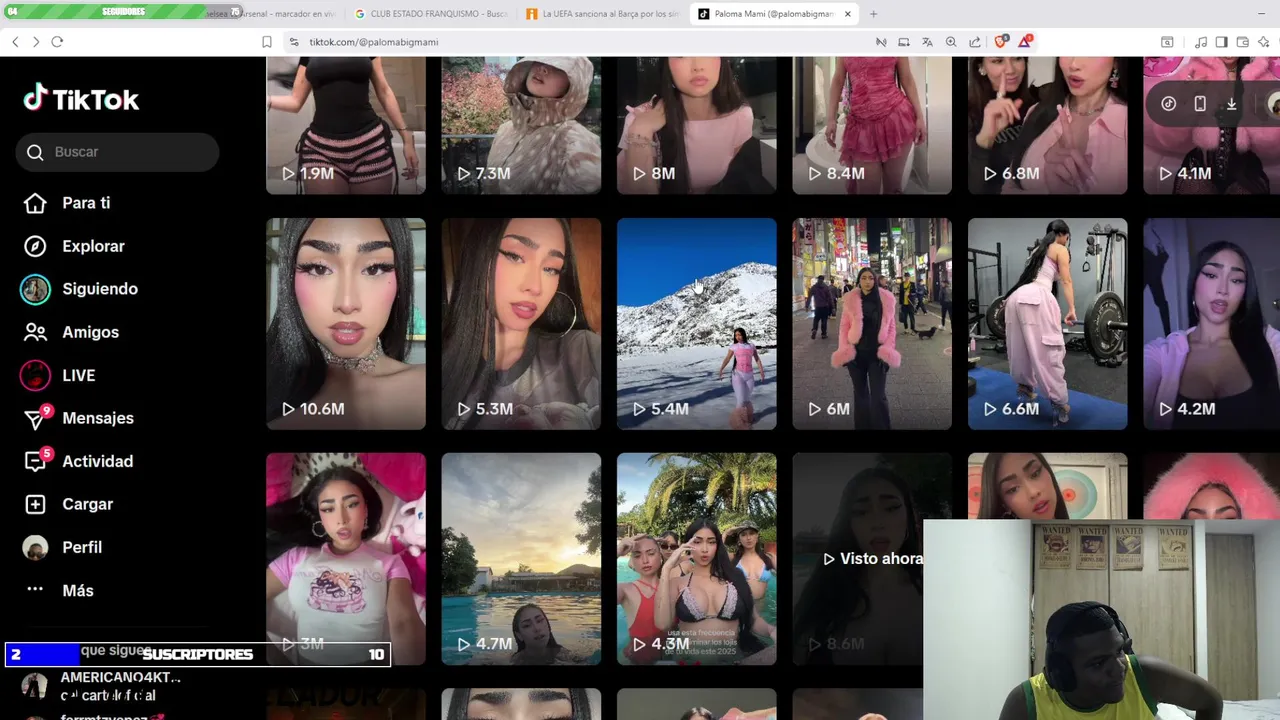Image resolution: width=1280 pixels, height=720 pixels.
Task: Click the page translate icon
Action: 927,42
